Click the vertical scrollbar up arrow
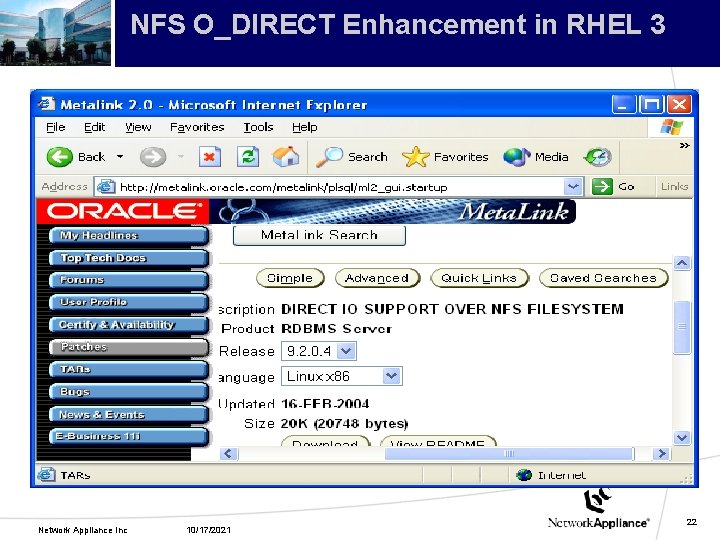 (x=682, y=263)
